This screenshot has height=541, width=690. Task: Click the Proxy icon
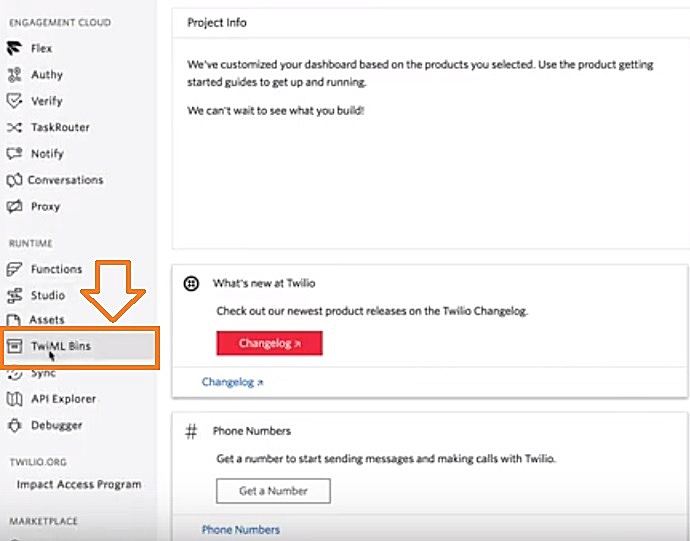point(14,206)
